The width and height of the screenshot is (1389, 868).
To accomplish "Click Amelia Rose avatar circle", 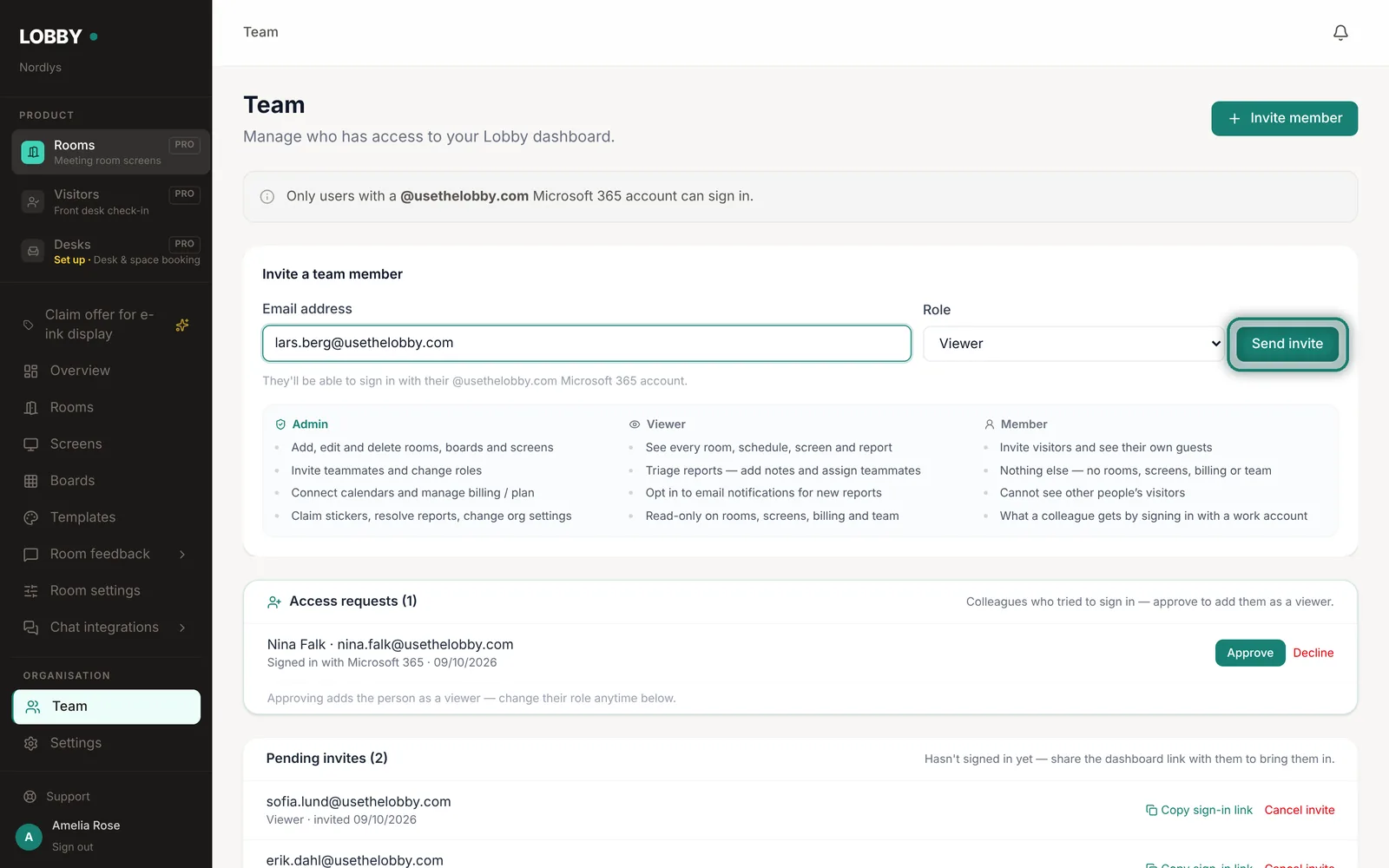I will tap(29, 837).
